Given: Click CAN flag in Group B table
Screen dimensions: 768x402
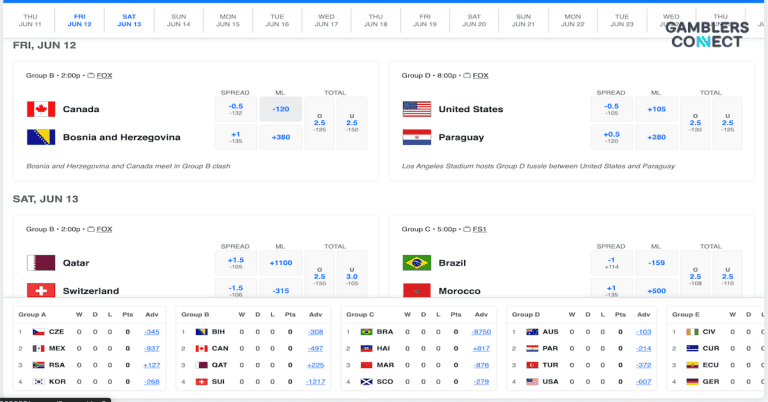Looking at the screenshot, I should click(202, 348).
